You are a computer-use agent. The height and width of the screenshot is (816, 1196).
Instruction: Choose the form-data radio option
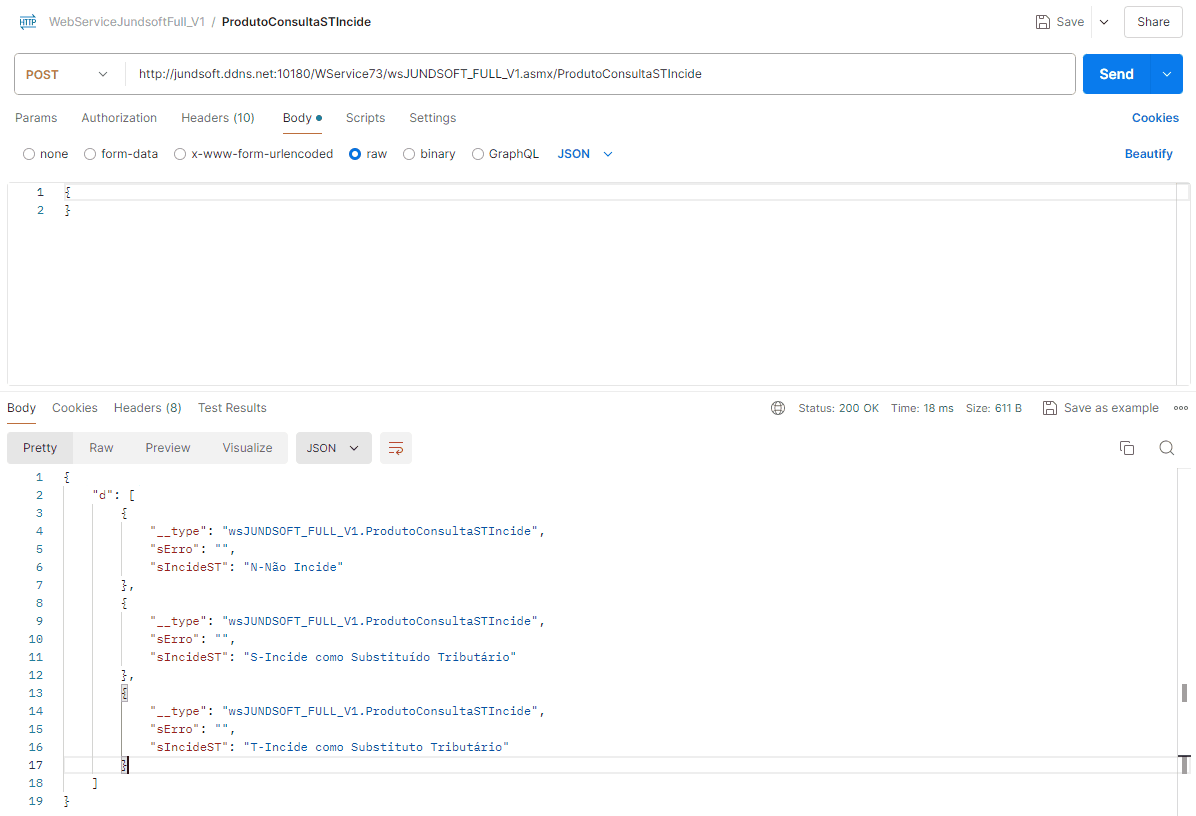[90, 154]
